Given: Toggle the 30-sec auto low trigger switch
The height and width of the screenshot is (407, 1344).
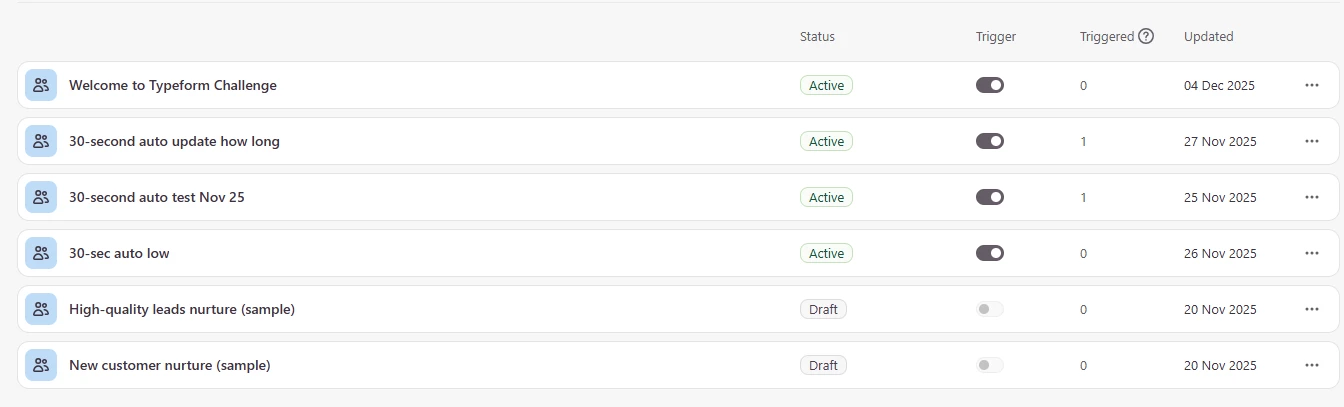Looking at the screenshot, I should (990, 253).
